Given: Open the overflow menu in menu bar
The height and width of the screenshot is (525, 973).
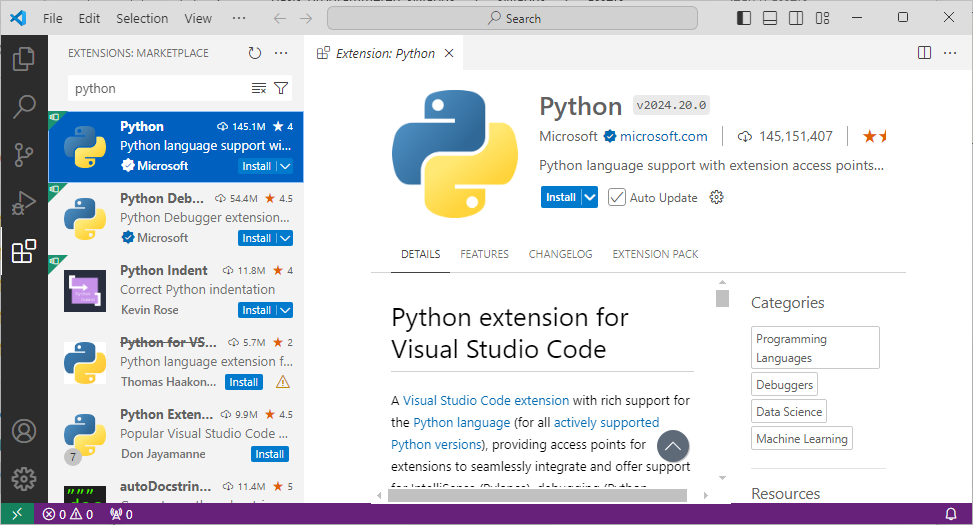Looking at the screenshot, I should [x=239, y=18].
